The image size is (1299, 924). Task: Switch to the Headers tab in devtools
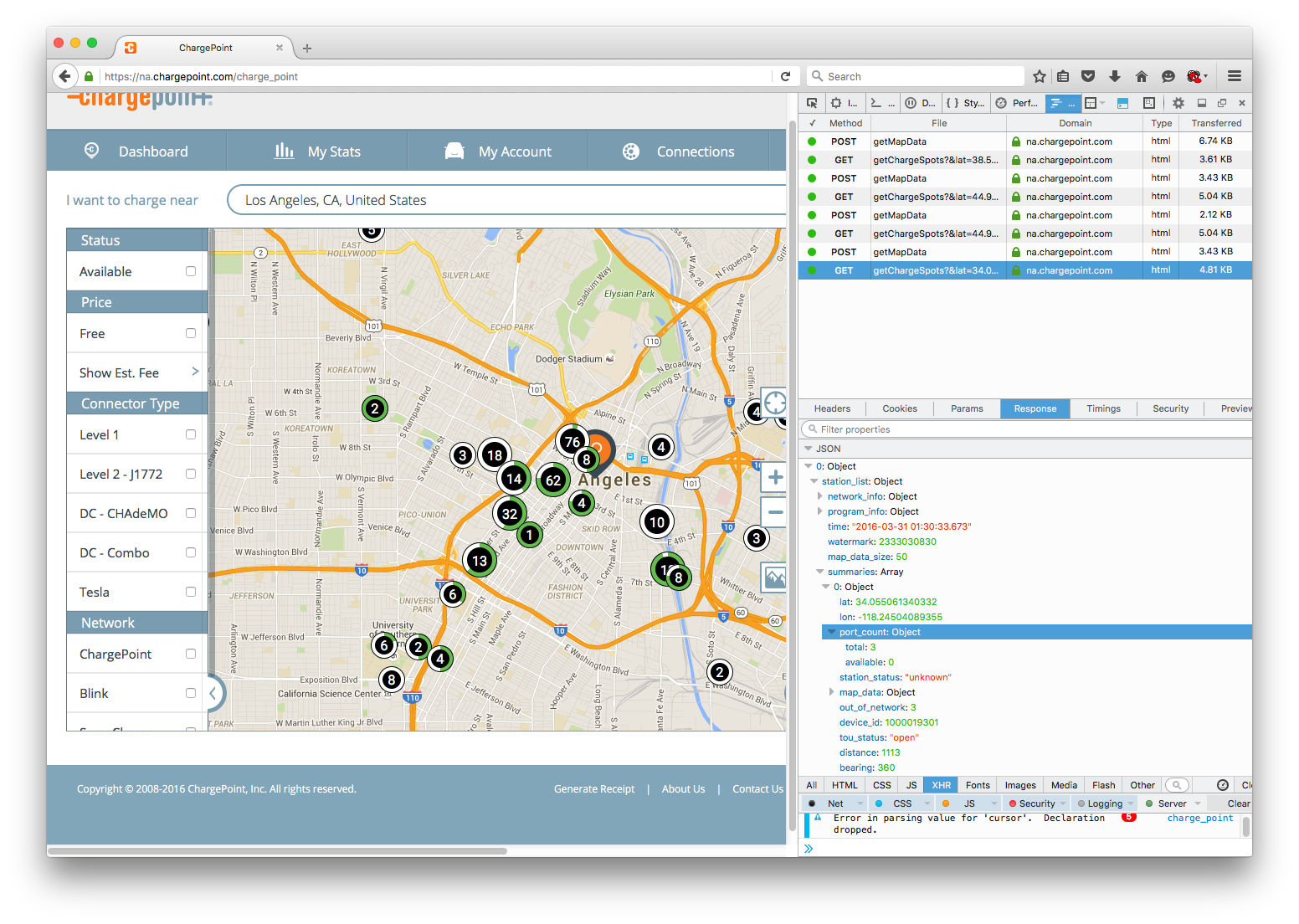click(x=832, y=408)
